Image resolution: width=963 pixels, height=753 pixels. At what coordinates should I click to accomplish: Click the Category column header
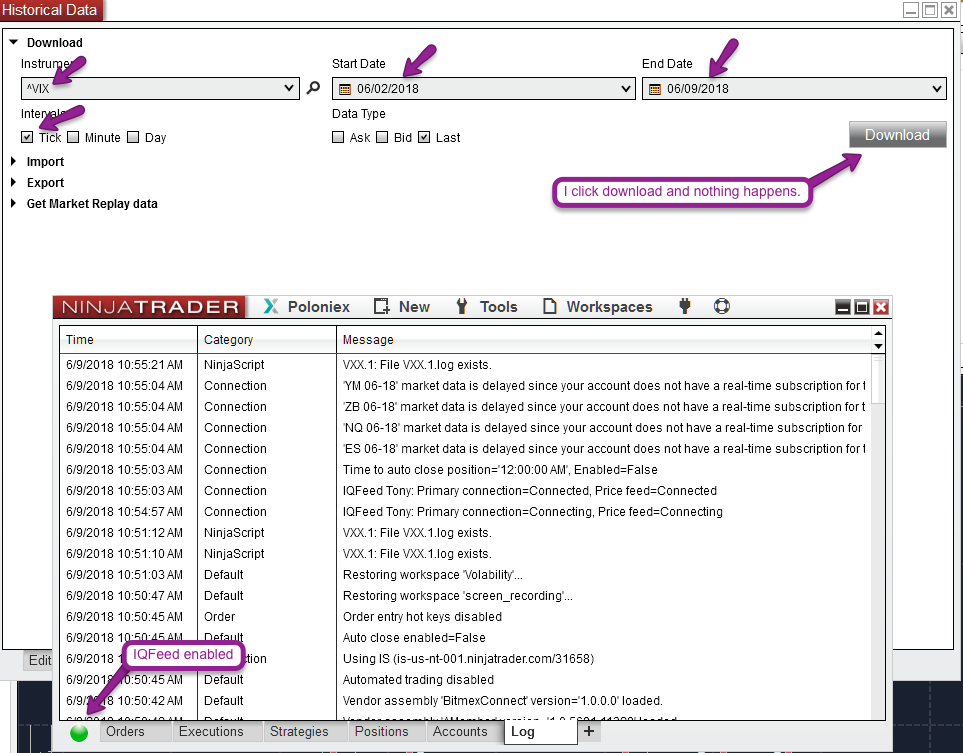click(x=267, y=340)
